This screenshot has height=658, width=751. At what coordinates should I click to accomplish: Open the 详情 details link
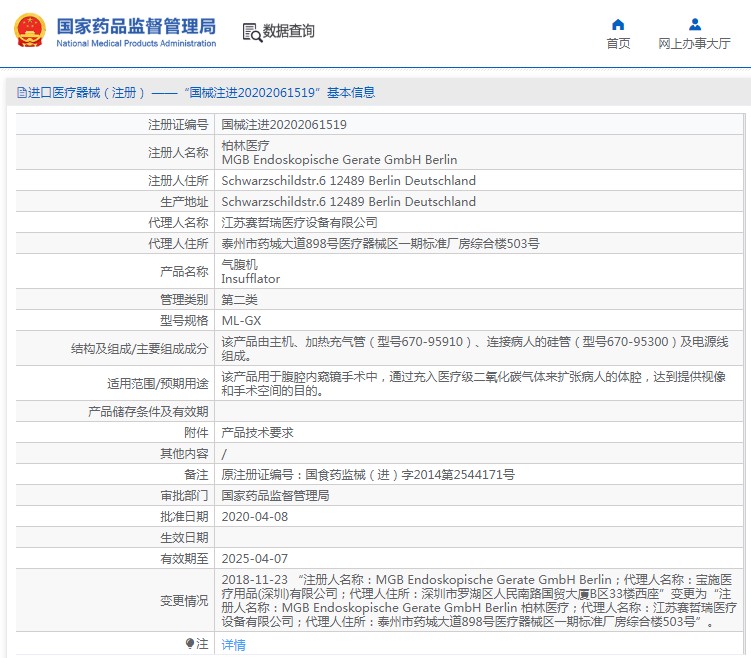[x=233, y=645]
